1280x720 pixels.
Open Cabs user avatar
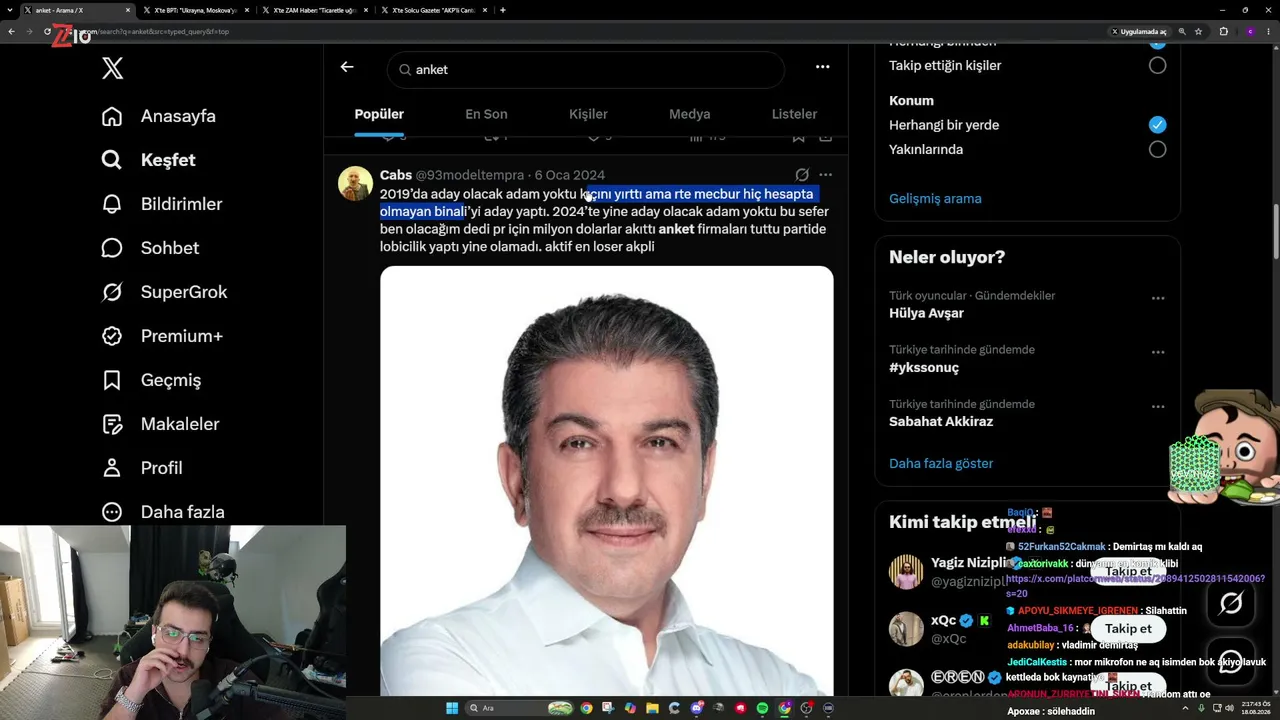coord(355,184)
